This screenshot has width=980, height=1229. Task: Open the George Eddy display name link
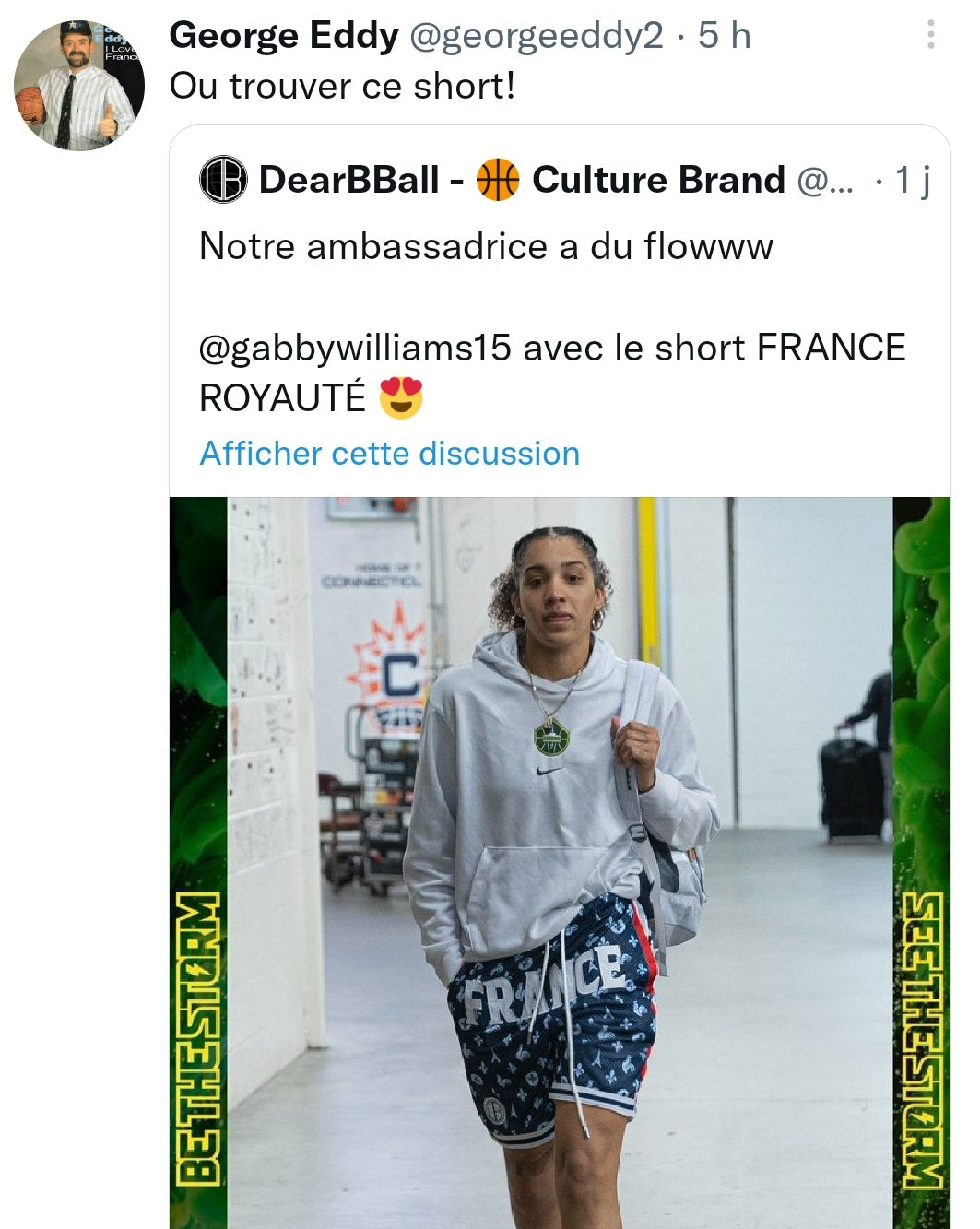[x=284, y=36]
